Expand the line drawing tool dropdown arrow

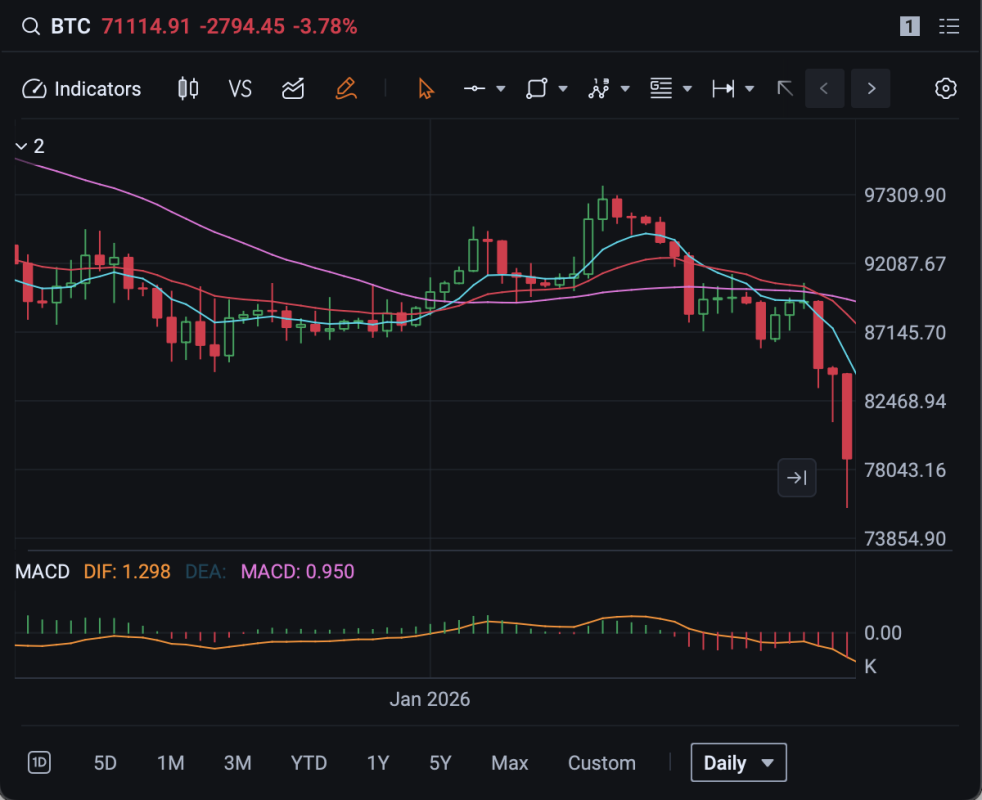click(x=501, y=89)
